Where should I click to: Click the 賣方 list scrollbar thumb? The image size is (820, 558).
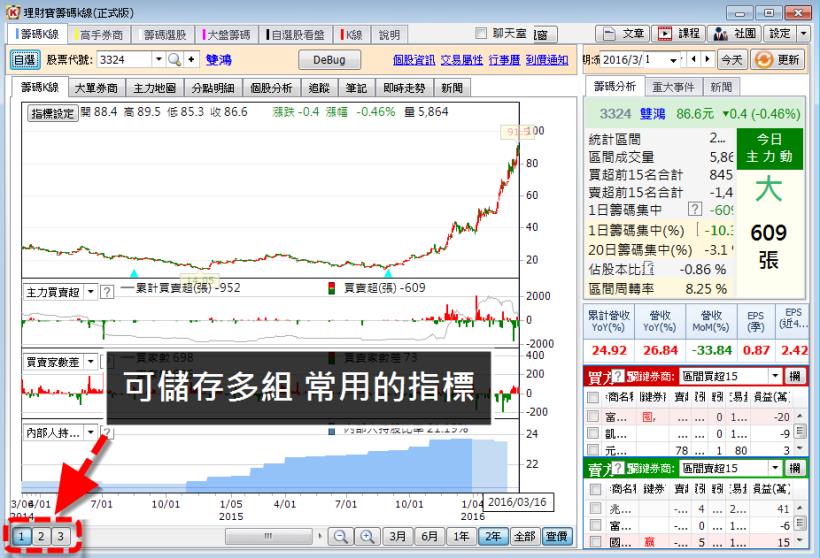[800, 523]
